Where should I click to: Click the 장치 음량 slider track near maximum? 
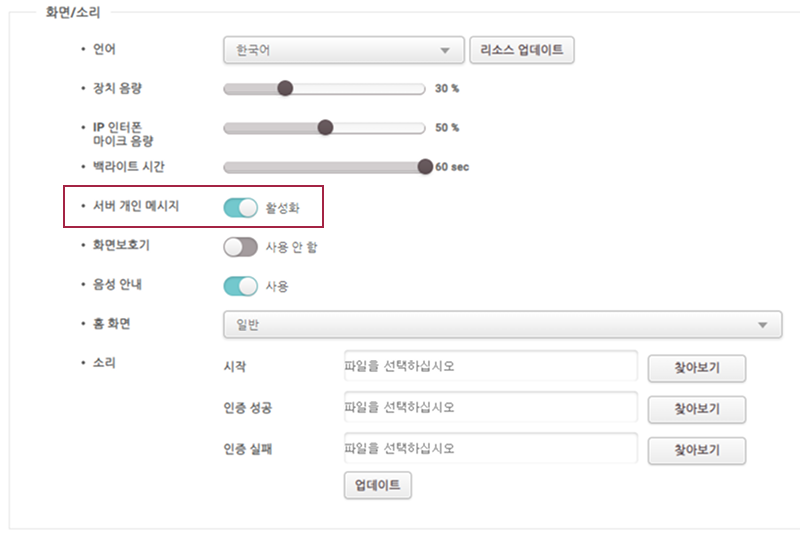416,89
